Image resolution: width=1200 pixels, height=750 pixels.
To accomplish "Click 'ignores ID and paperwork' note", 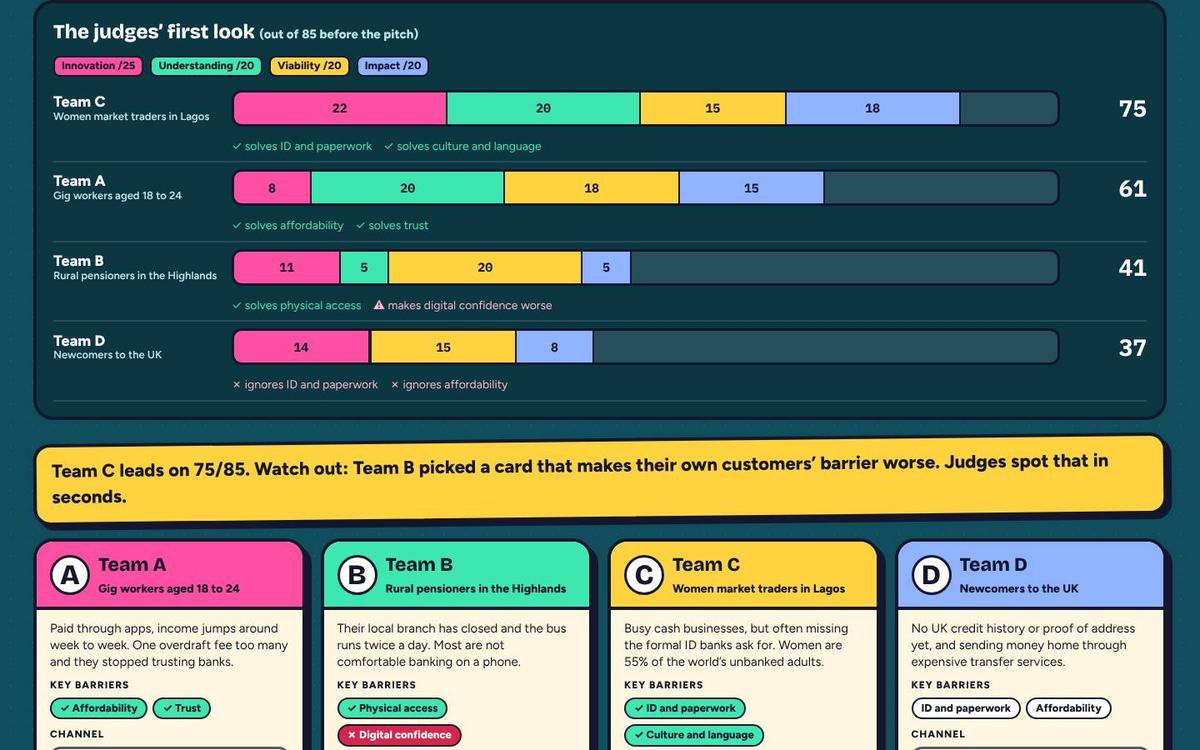I will [x=305, y=385].
